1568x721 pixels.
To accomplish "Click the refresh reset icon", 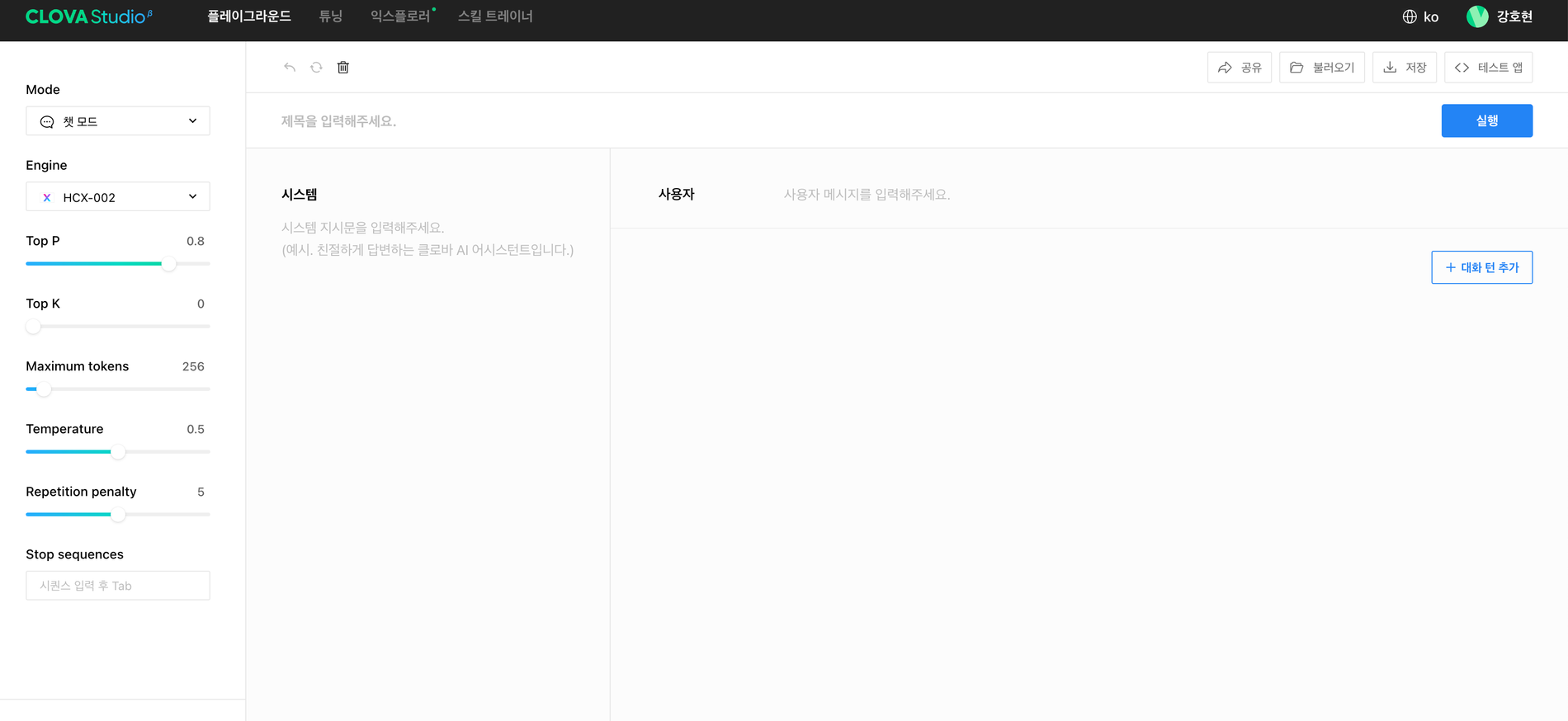I will 316,68.
